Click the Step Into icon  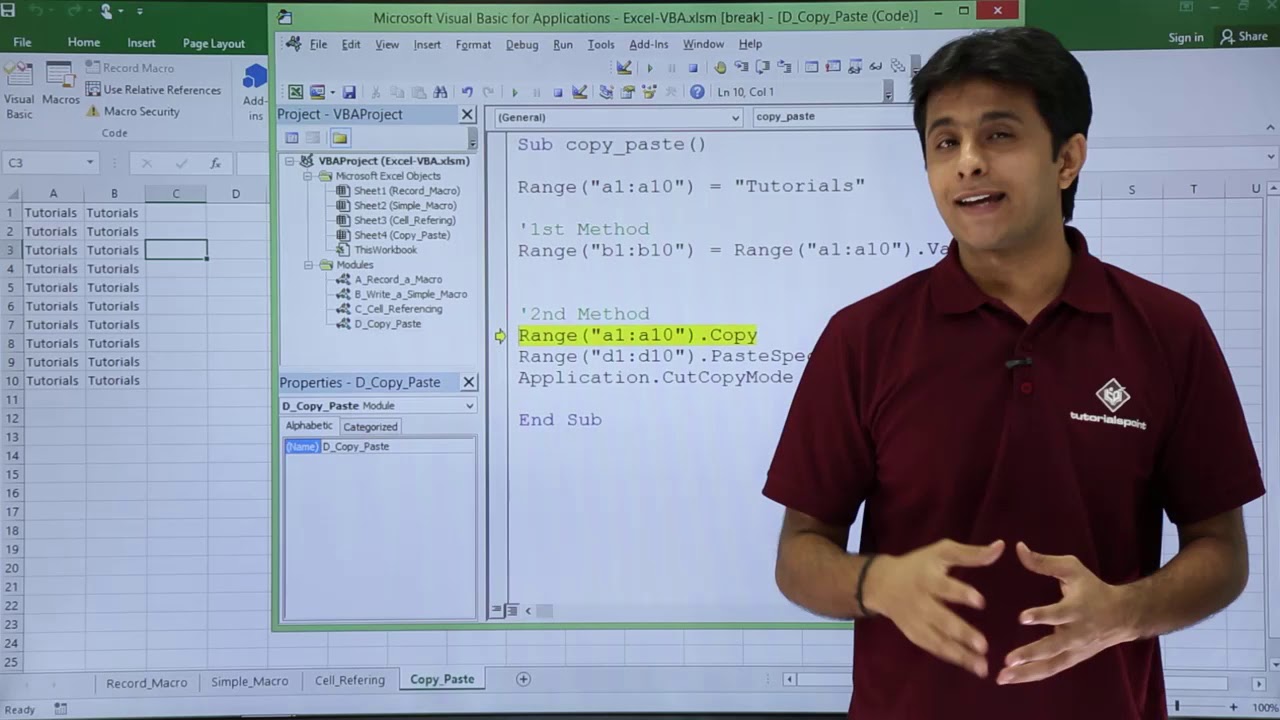coord(741,67)
